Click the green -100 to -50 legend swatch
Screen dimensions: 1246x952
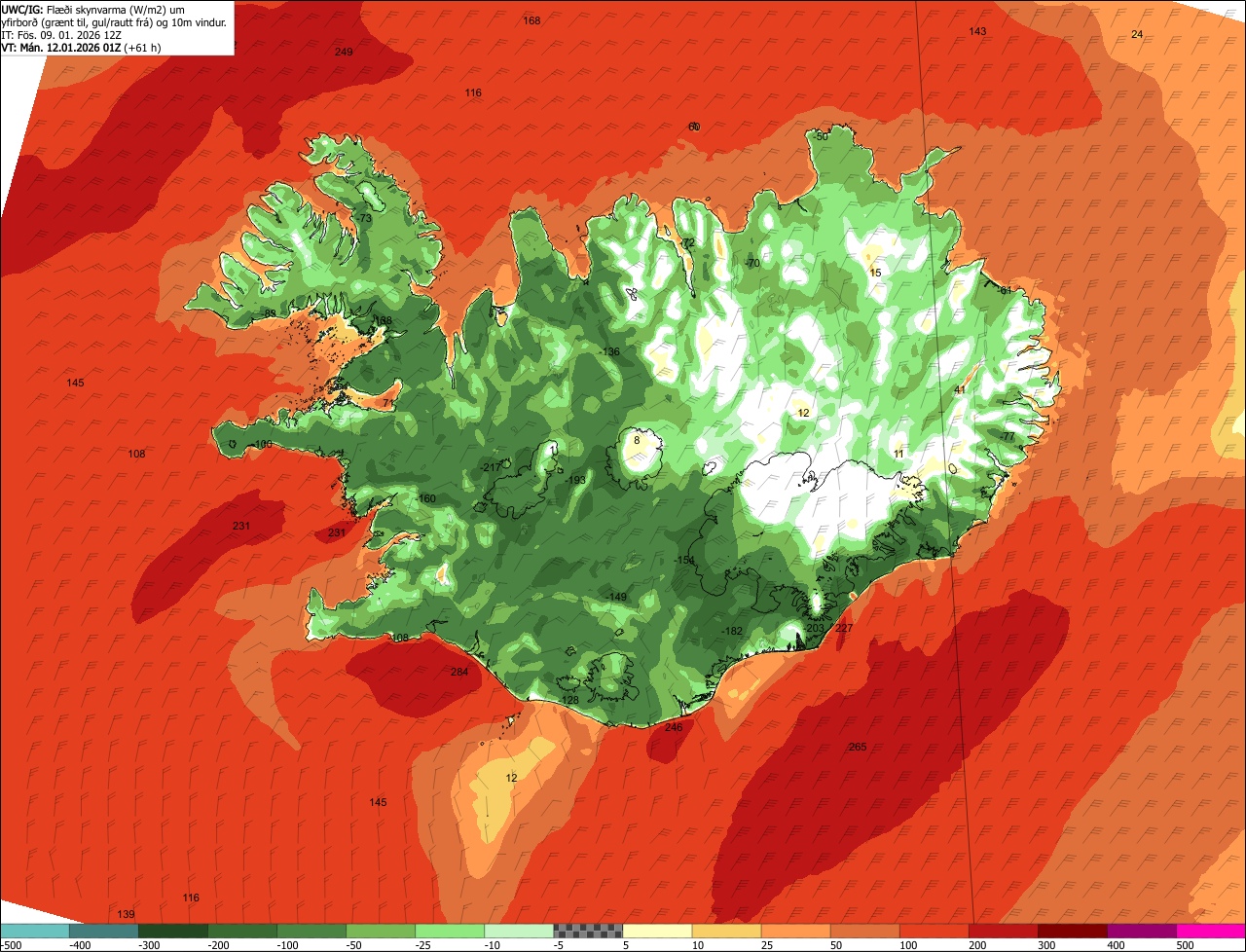(311, 931)
